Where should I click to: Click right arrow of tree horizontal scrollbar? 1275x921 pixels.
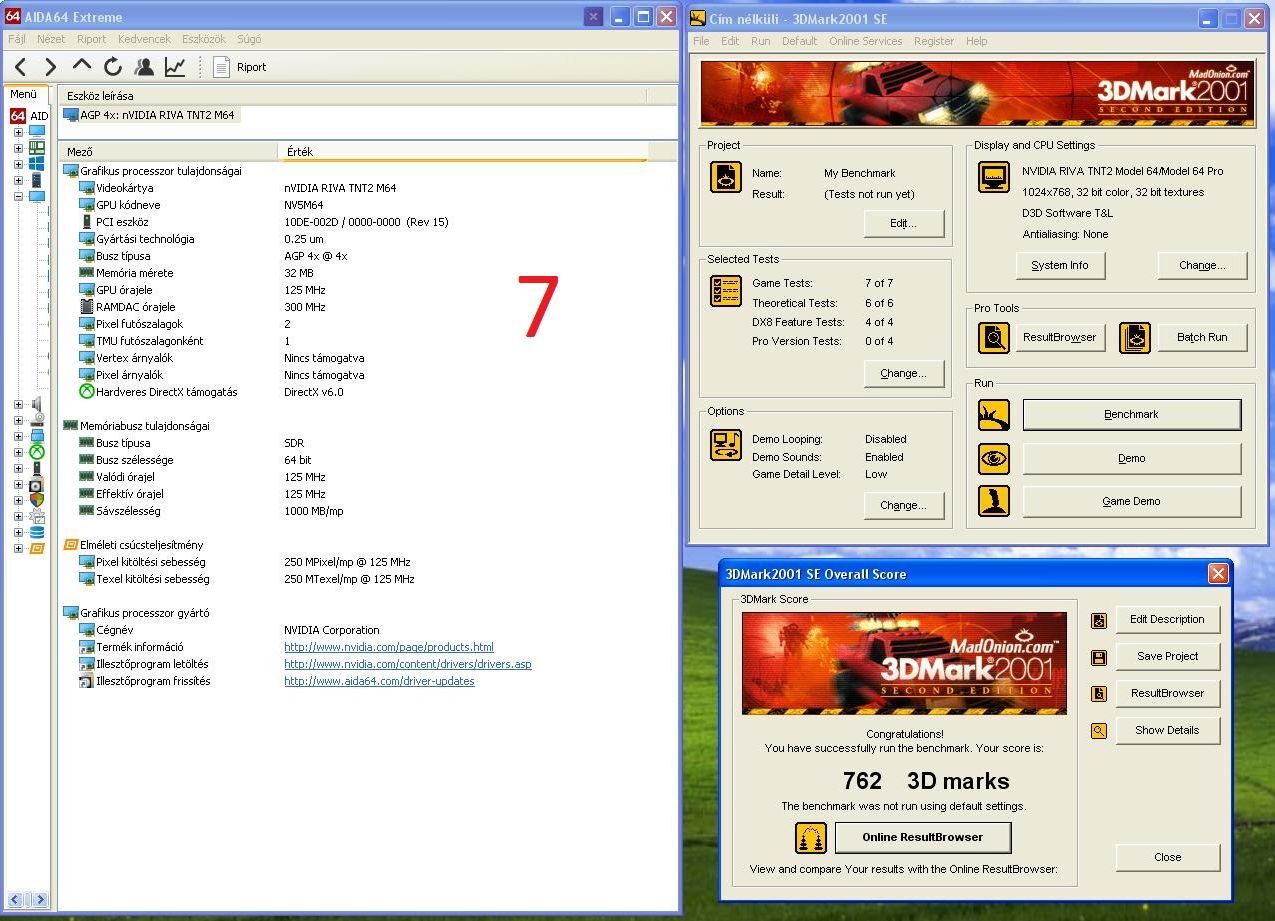coord(41,900)
